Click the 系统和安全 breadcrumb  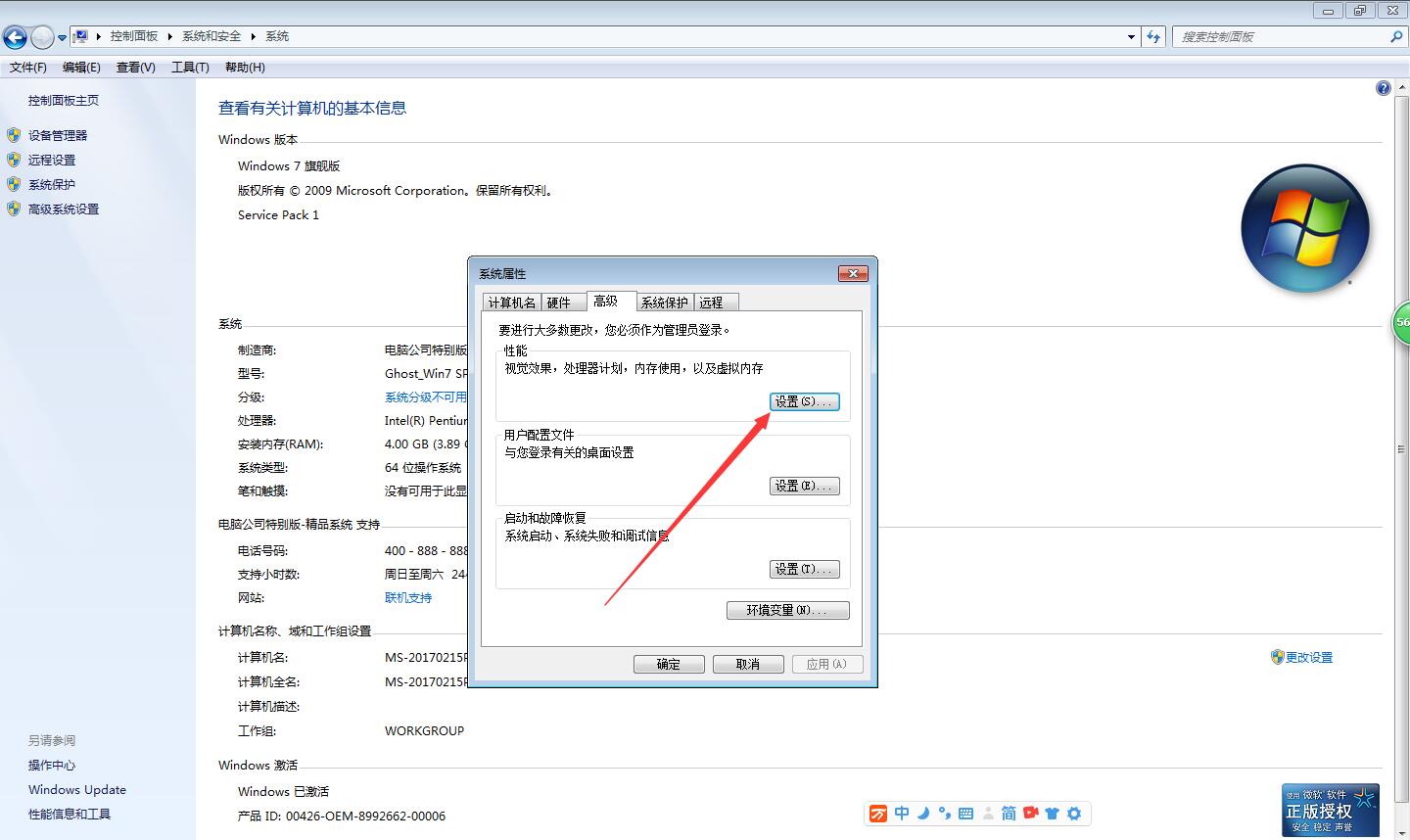click(x=211, y=36)
